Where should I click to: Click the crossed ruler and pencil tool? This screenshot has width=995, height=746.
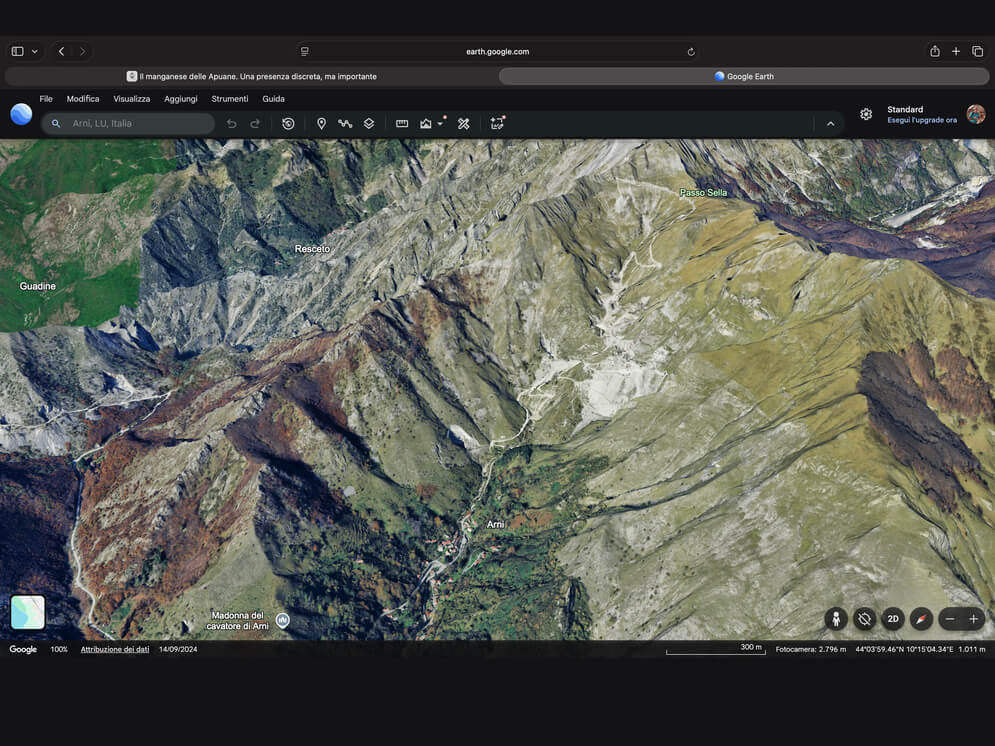pos(464,124)
